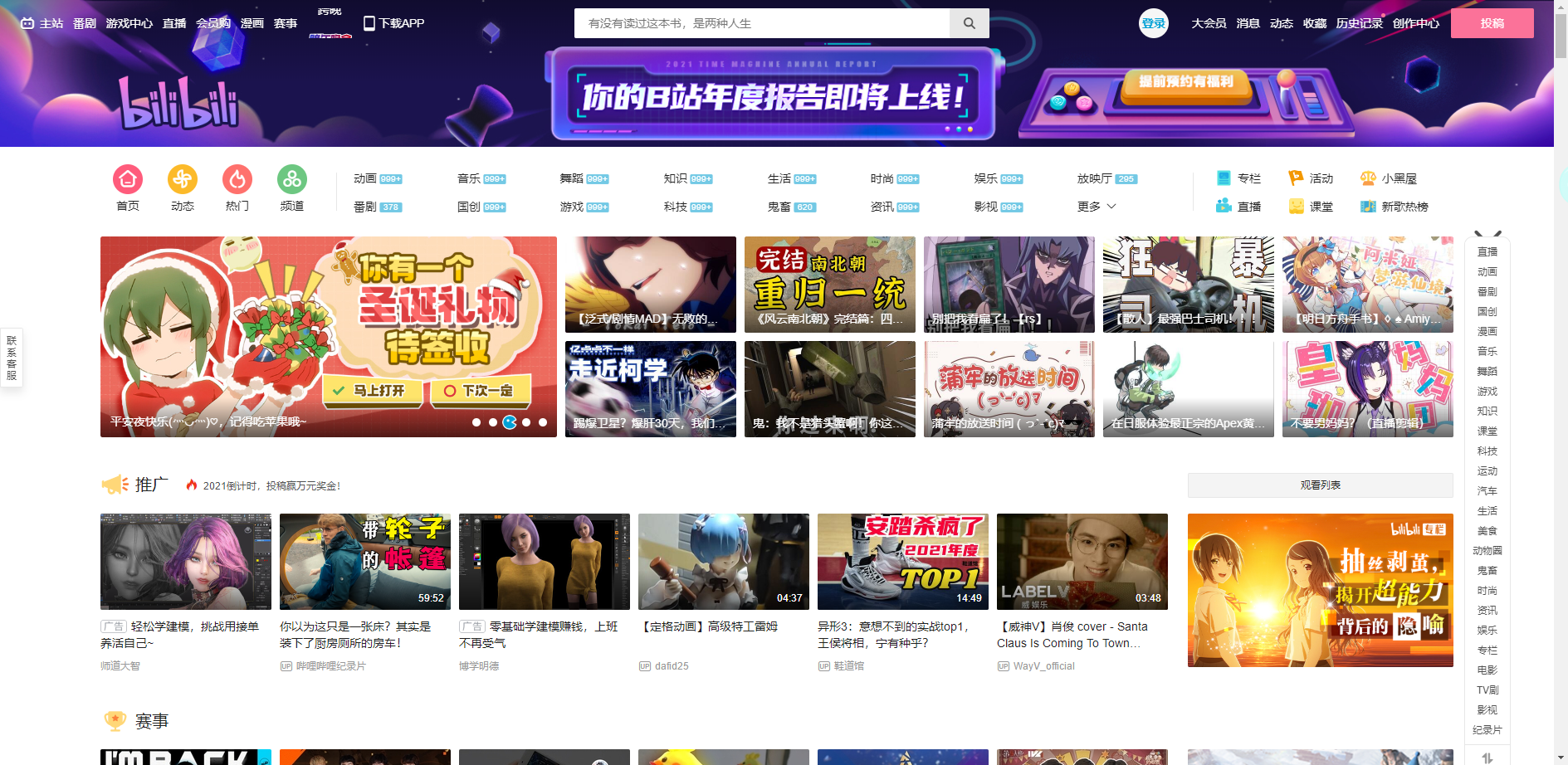The width and height of the screenshot is (1568, 765).
Task: Click the 主站 TV icon
Action: tap(27, 23)
